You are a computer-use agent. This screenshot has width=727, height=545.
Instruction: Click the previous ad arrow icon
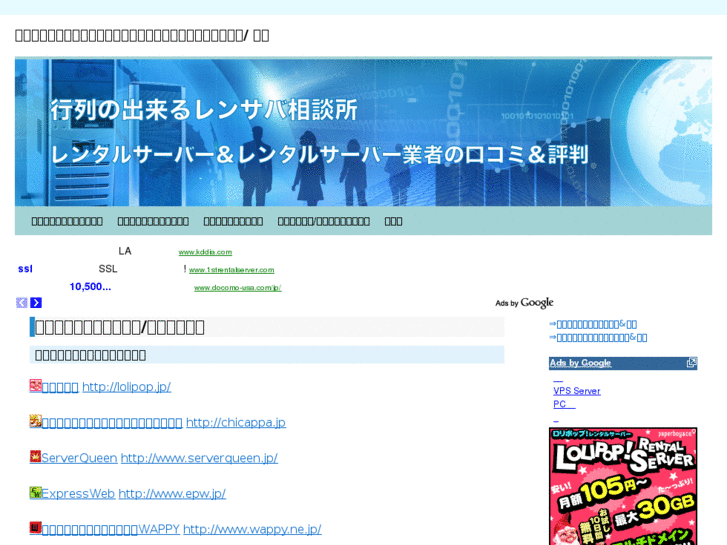pyautogui.click(x=22, y=303)
